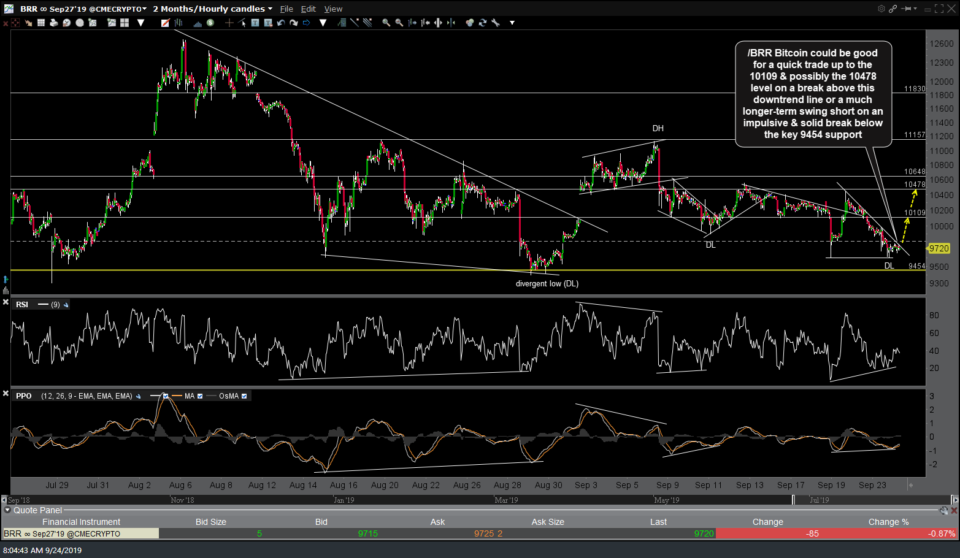Collapse the Quote Panel section
The image size is (960, 558).
7,508
